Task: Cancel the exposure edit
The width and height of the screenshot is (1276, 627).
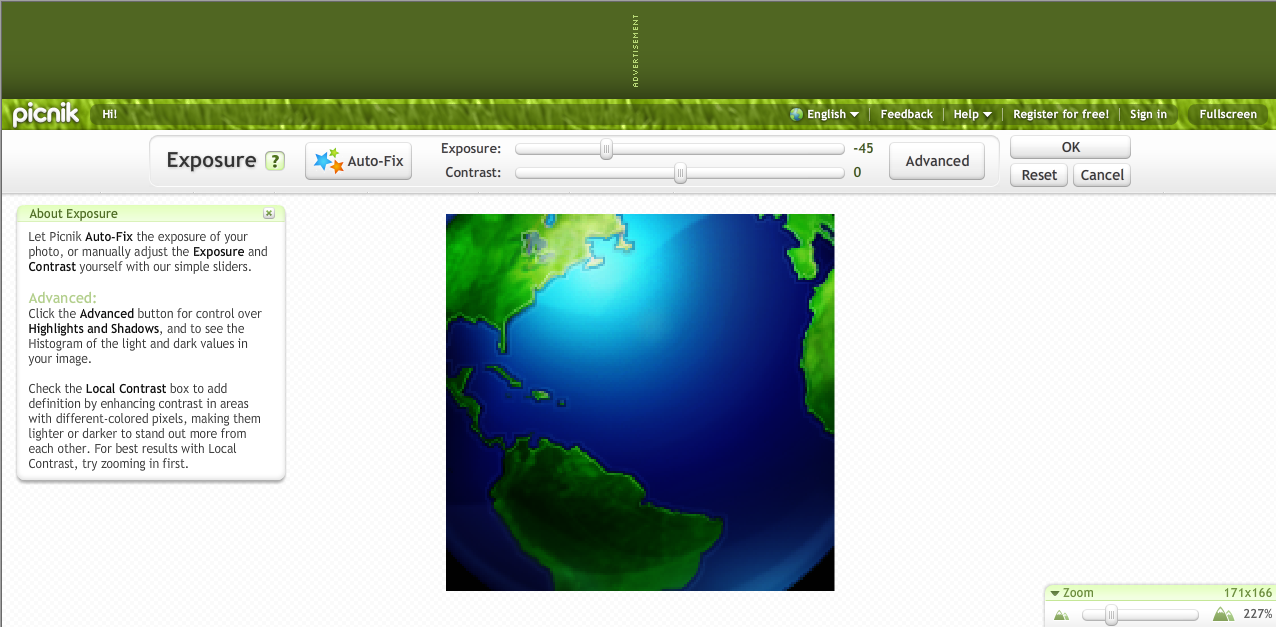Action: click(1102, 175)
